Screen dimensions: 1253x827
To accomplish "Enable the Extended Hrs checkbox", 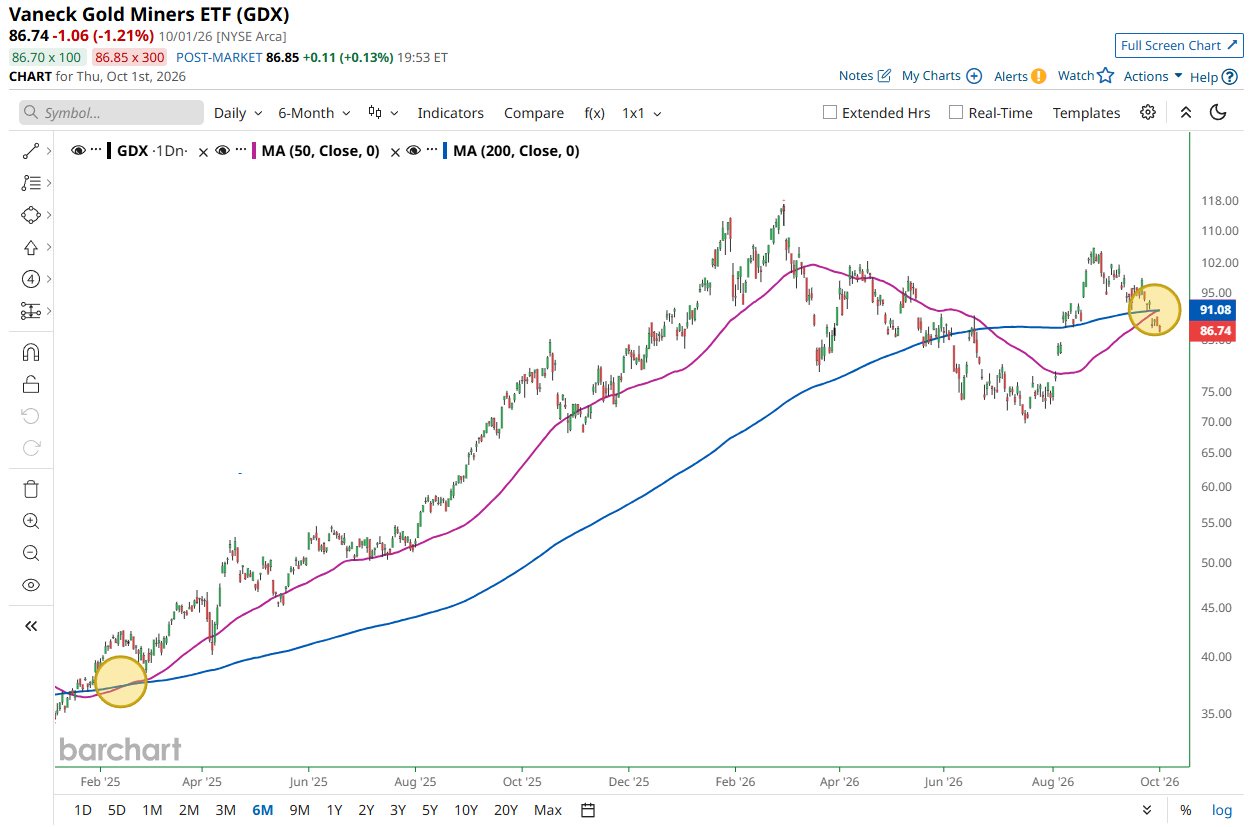I will pyautogui.click(x=829, y=112).
